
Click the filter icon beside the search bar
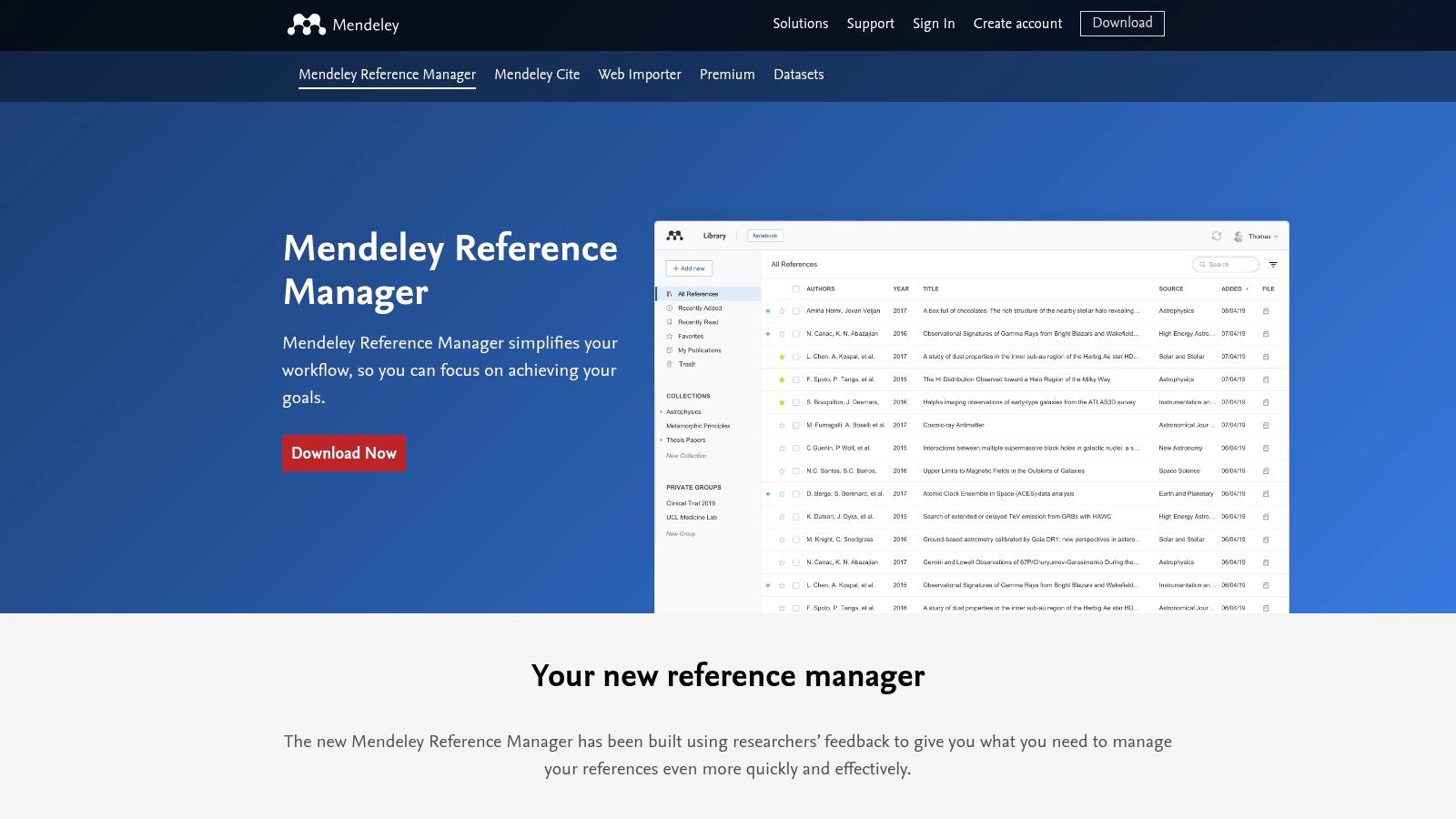(1273, 264)
